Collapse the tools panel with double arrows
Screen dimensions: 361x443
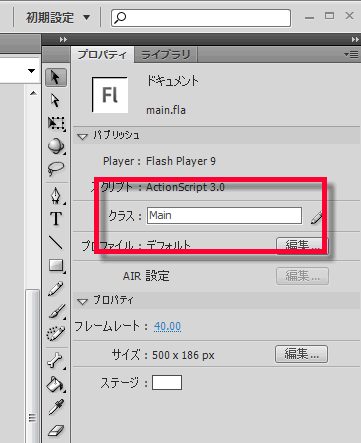[63, 40]
